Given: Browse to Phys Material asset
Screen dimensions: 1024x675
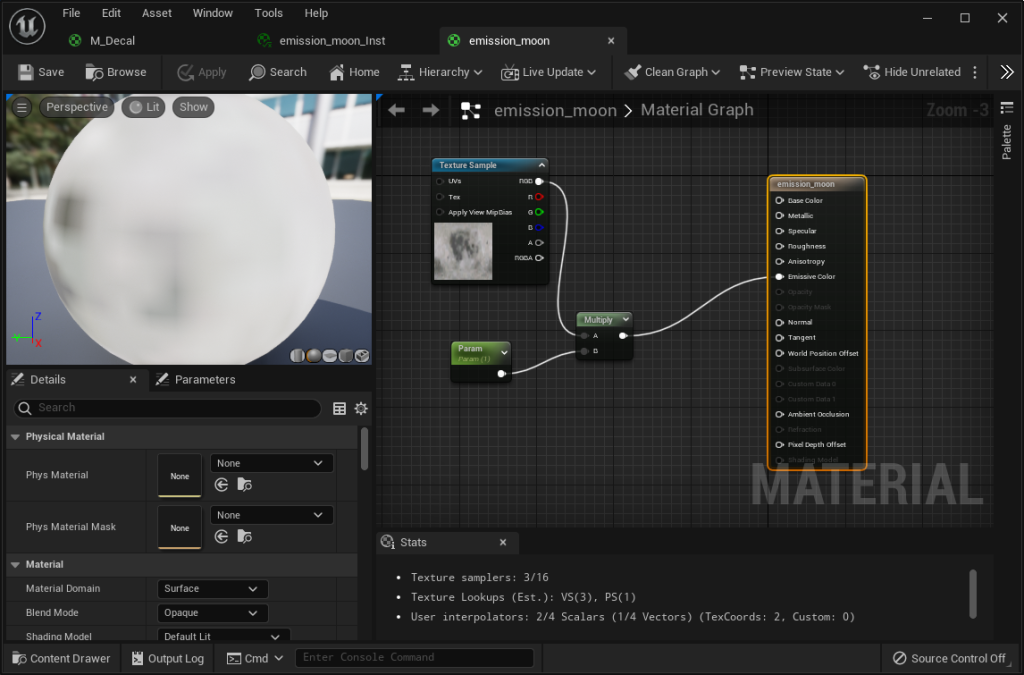Looking at the screenshot, I should coord(244,484).
